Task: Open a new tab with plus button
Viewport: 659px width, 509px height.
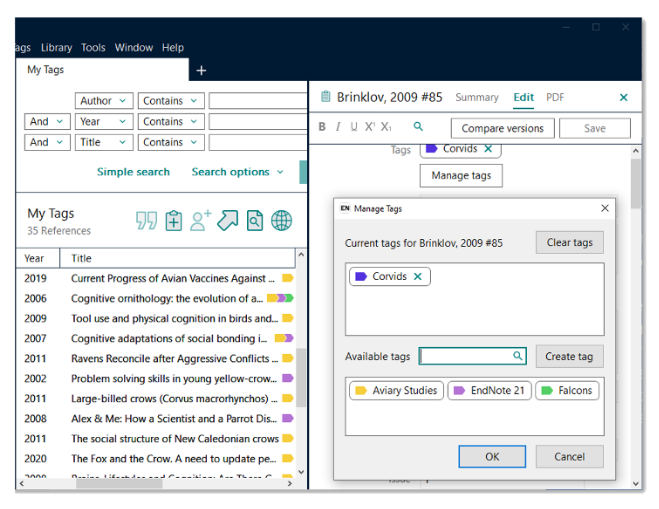Action: (201, 70)
